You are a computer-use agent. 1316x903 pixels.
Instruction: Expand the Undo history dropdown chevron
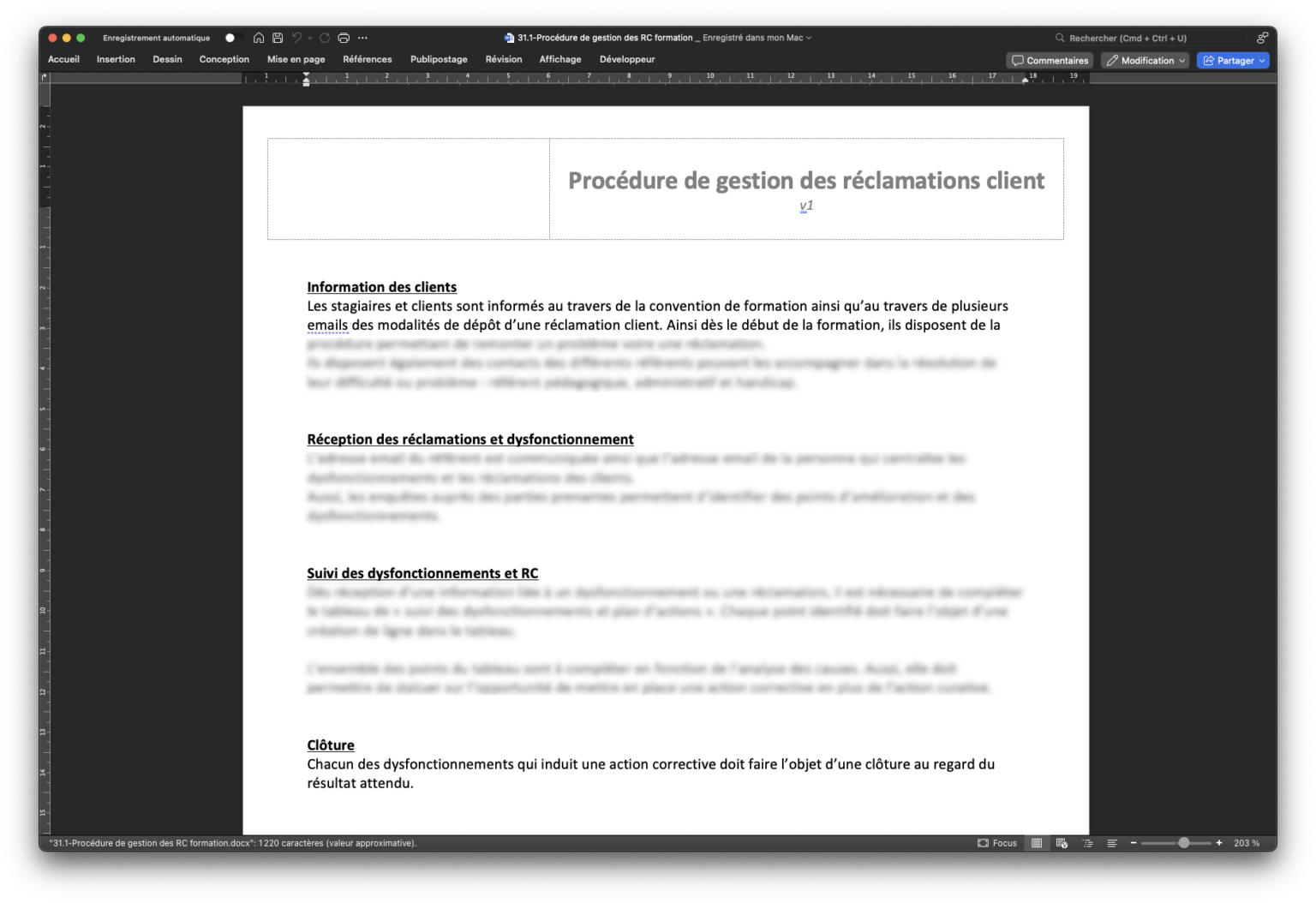click(x=310, y=38)
